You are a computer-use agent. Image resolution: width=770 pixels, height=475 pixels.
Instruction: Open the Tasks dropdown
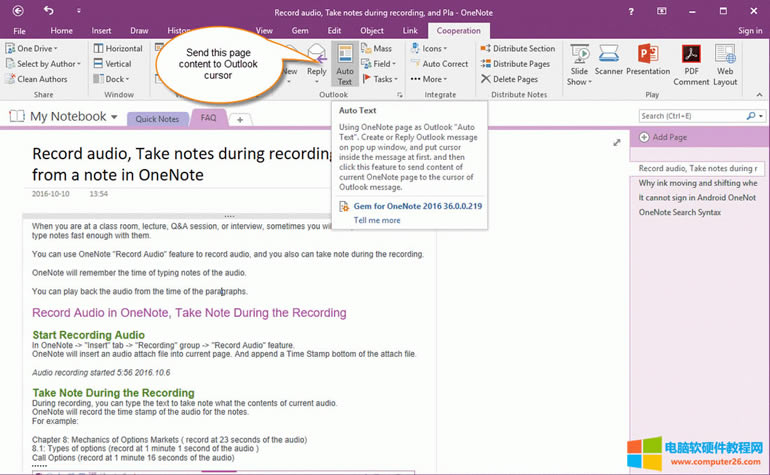384,79
